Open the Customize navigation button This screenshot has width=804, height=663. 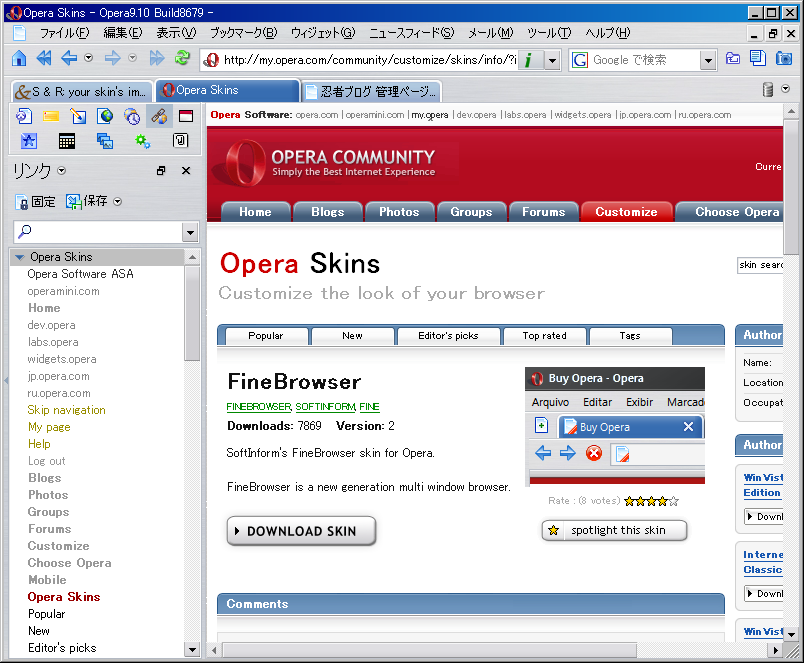tap(626, 212)
